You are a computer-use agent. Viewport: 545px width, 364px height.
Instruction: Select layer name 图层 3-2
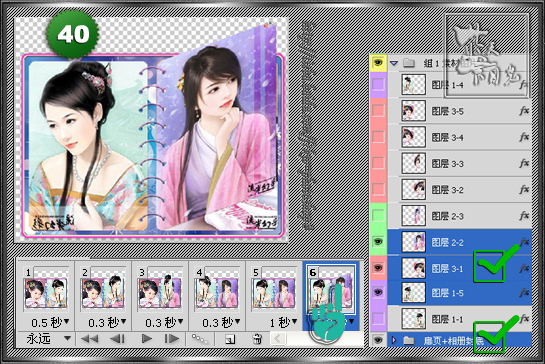coord(447,190)
